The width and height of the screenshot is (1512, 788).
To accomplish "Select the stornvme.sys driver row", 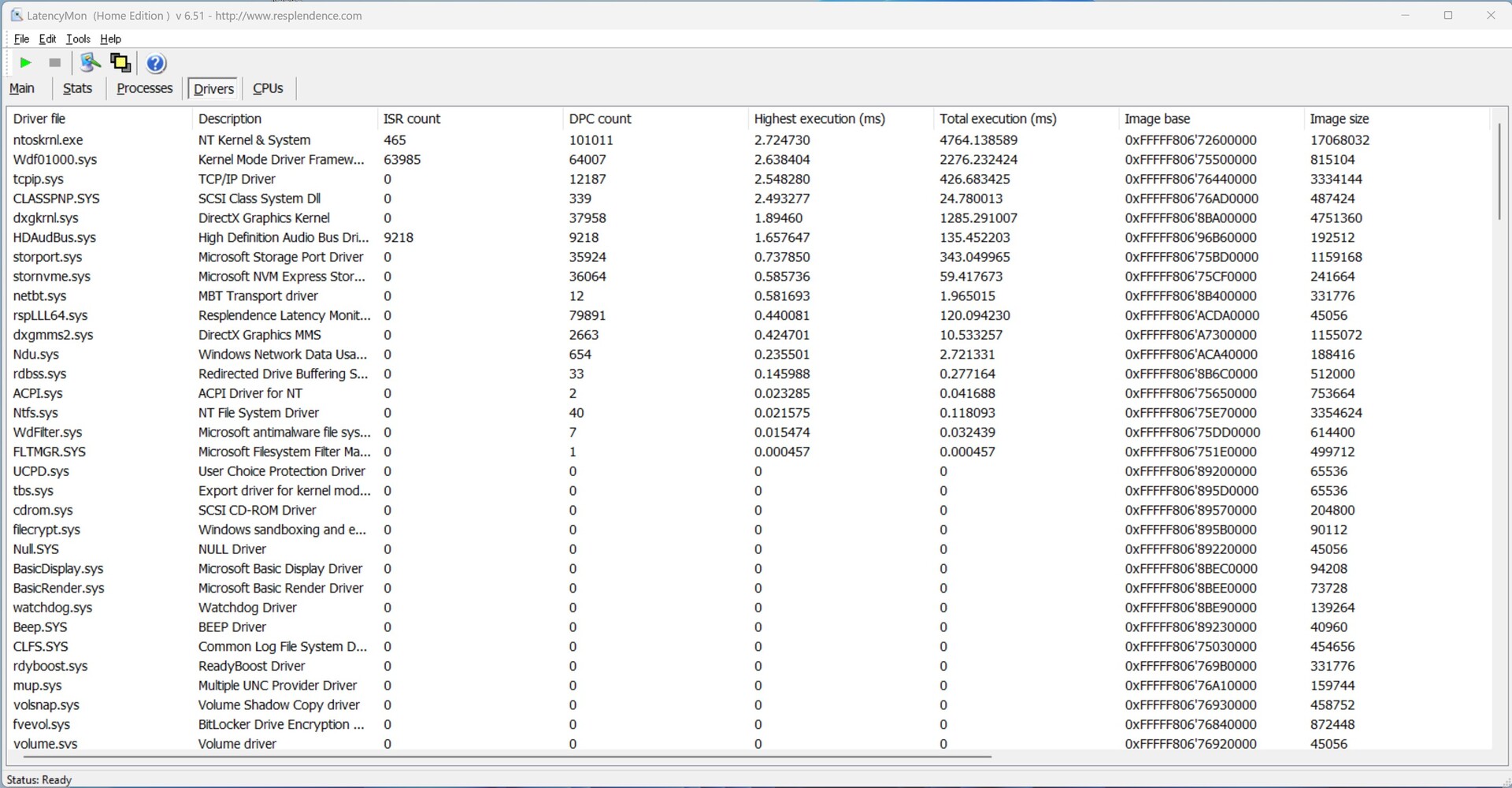I will 748,277.
